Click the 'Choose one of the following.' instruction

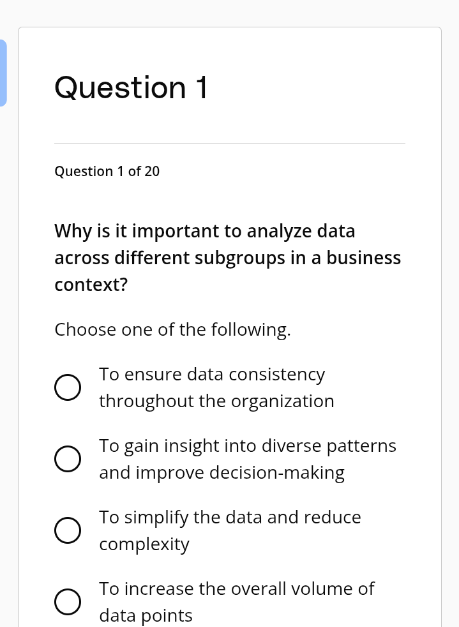[x=173, y=330]
